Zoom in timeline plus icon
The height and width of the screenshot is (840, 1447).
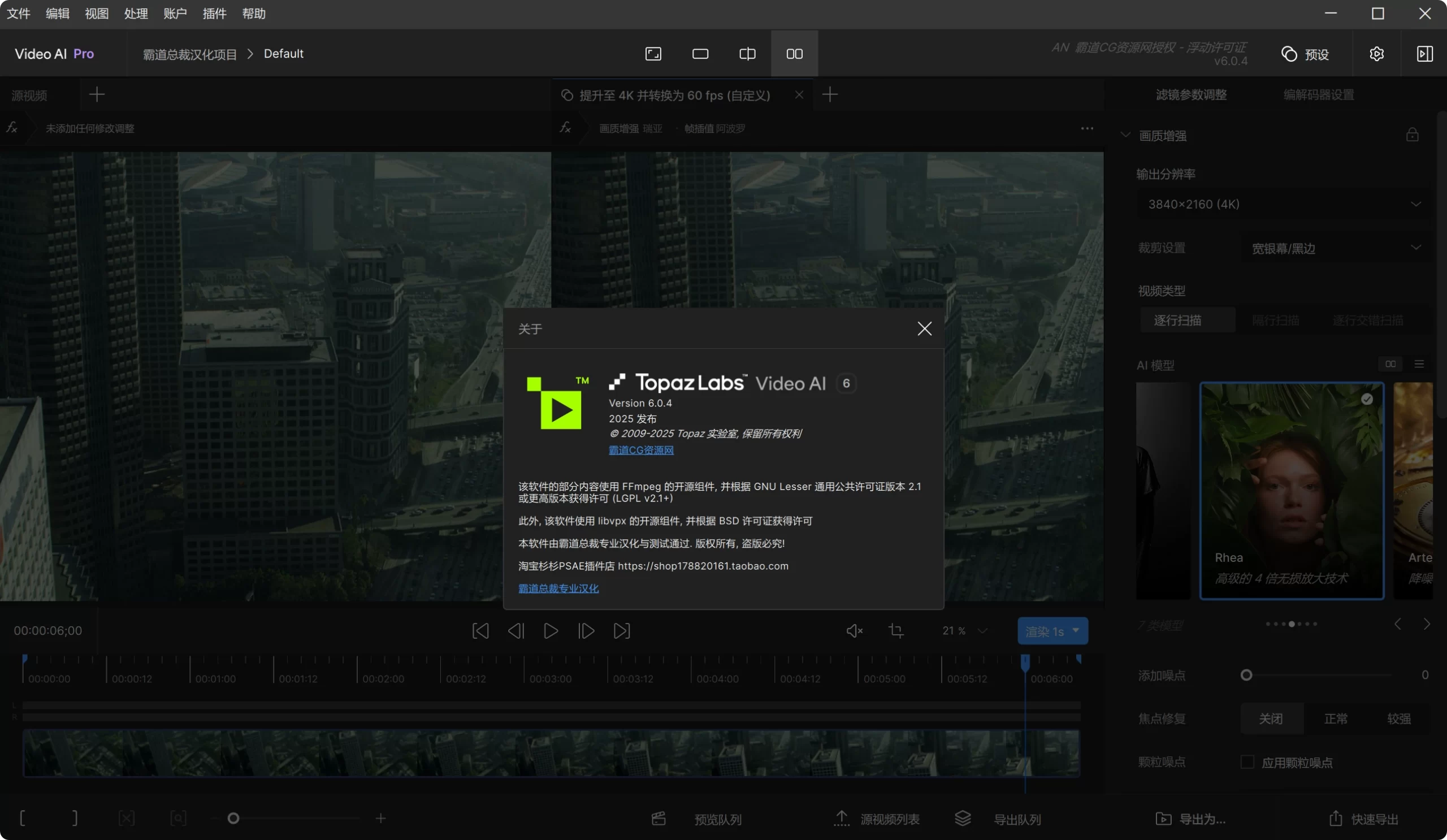click(x=381, y=818)
